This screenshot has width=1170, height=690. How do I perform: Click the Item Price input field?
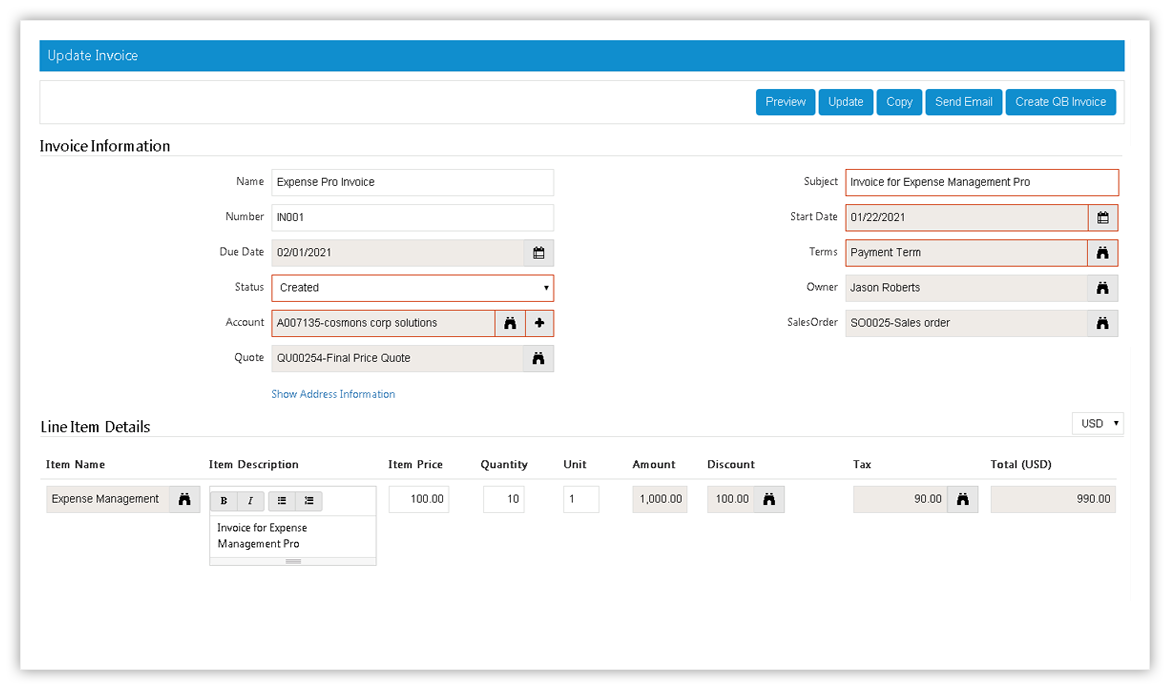coord(419,499)
